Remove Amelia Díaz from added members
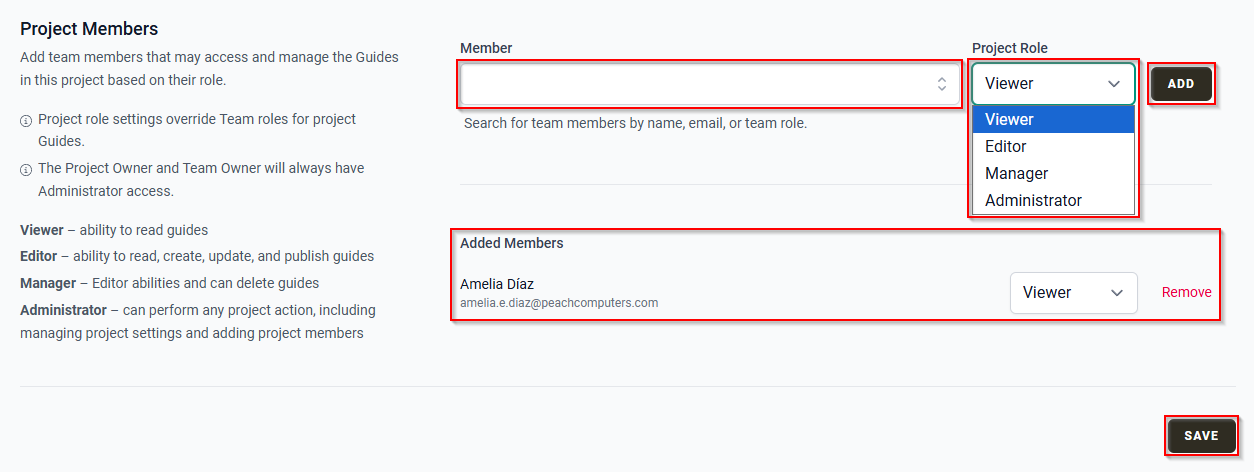Screen dimensions: 1254x472 click(x=1186, y=292)
